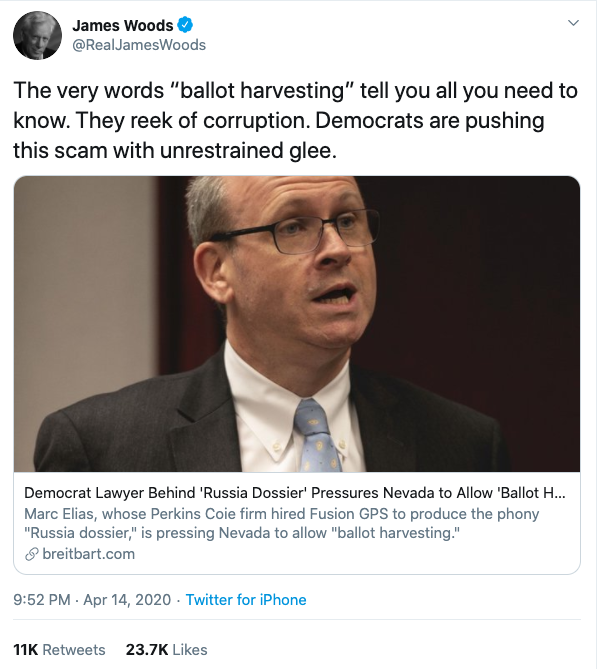Open the 'Twitter for iPhone' source link
The width and height of the screenshot is (601, 669).
click(246, 600)
